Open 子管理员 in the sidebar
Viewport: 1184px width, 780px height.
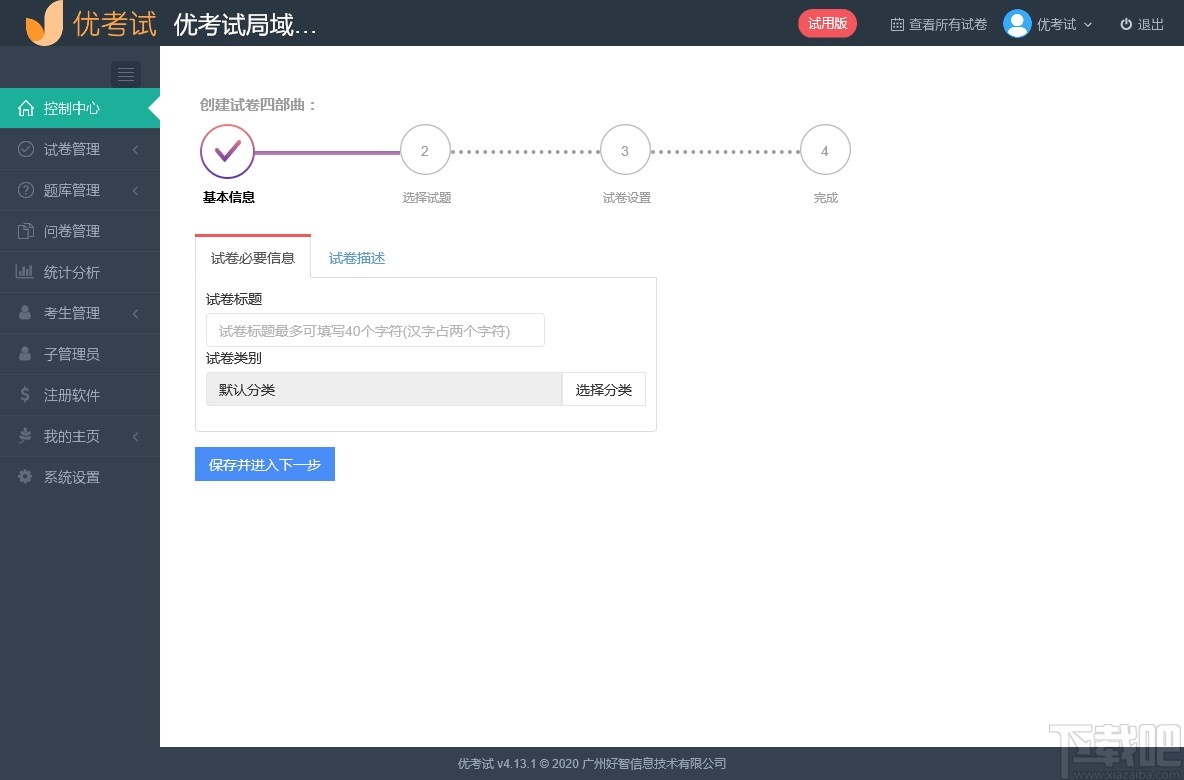(80, 353)
